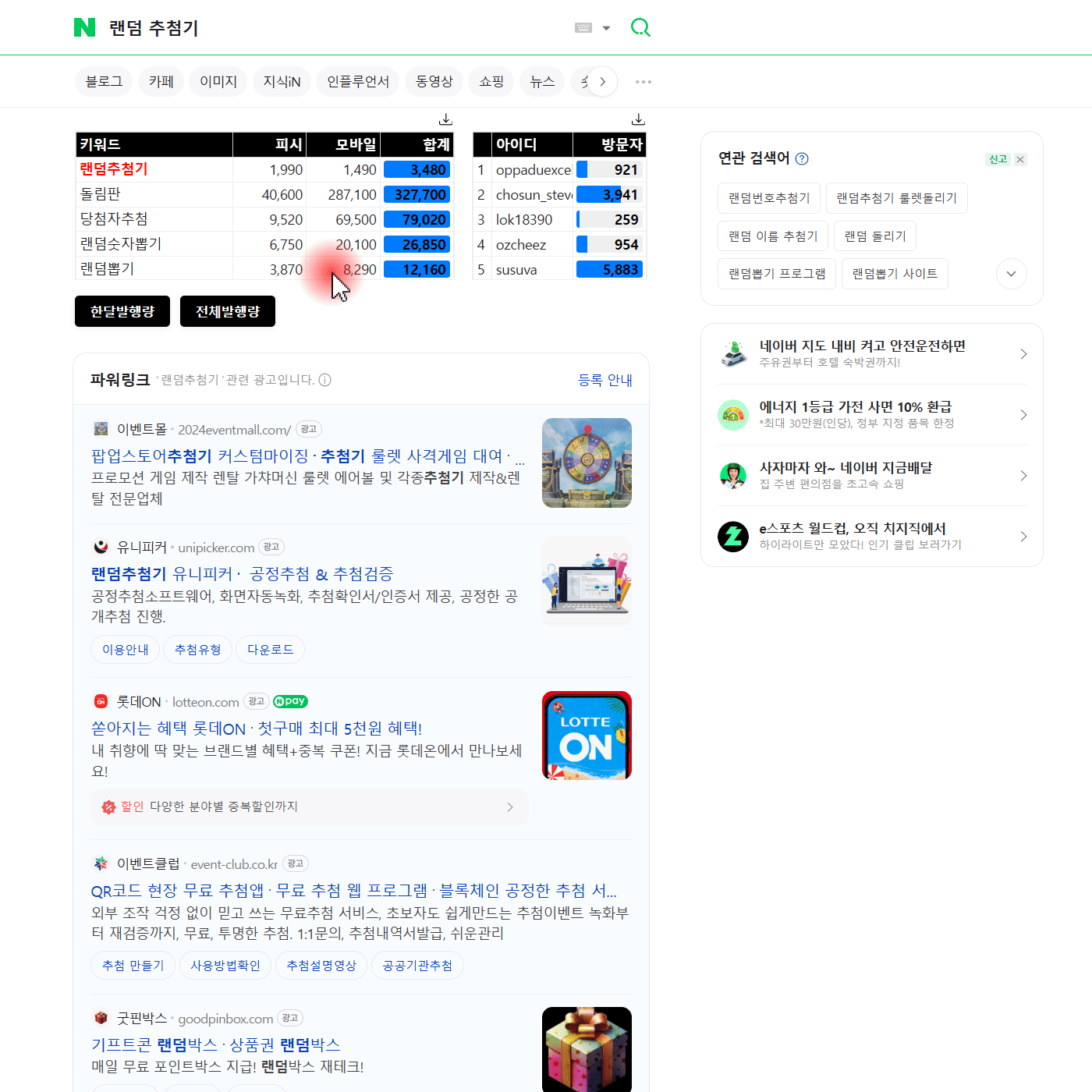Click the green search magnifier icon
The width and height of the screenshot is (1092, 1092).
coord(640,28)
